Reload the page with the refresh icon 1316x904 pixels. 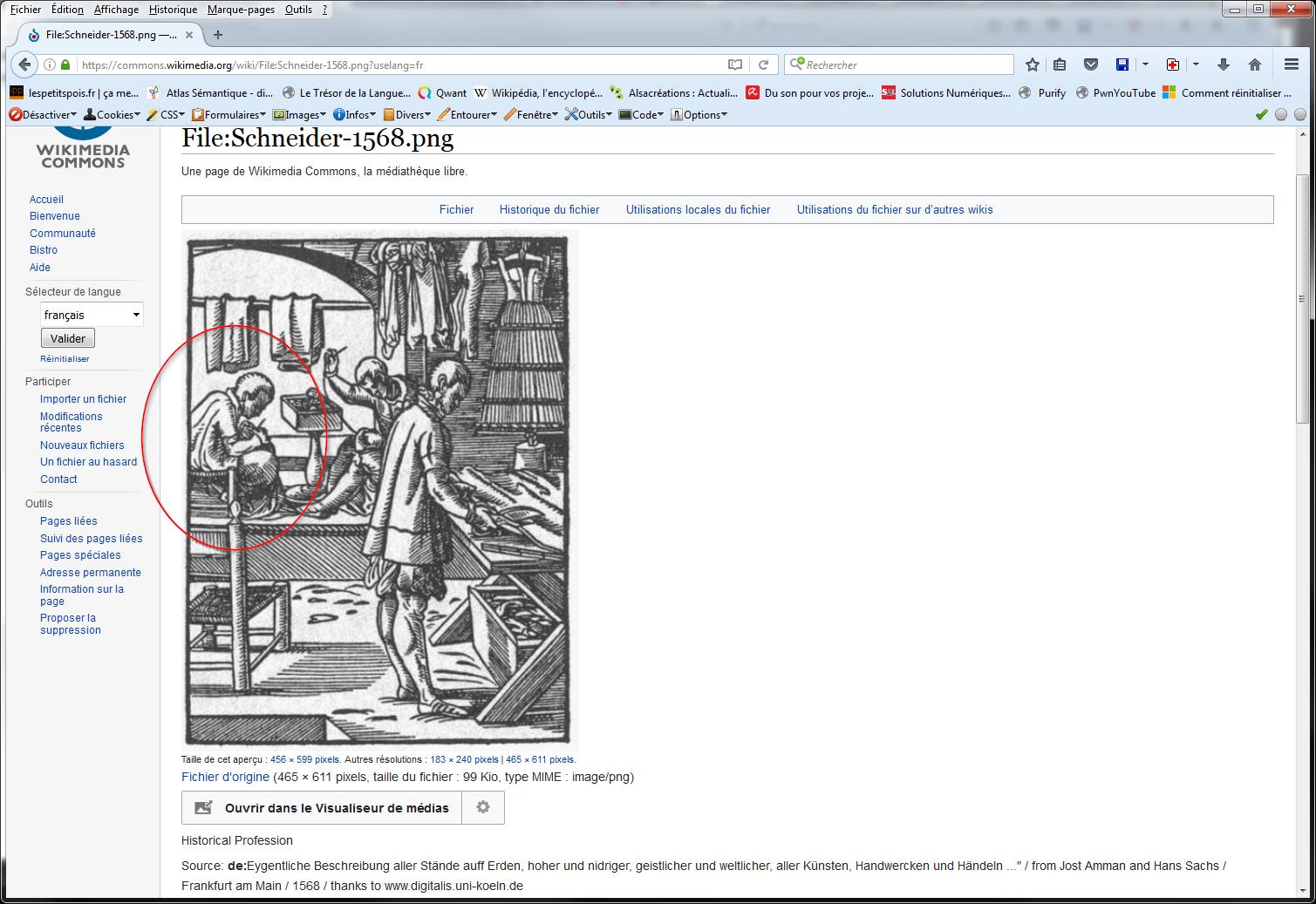[x=763, y=65]
